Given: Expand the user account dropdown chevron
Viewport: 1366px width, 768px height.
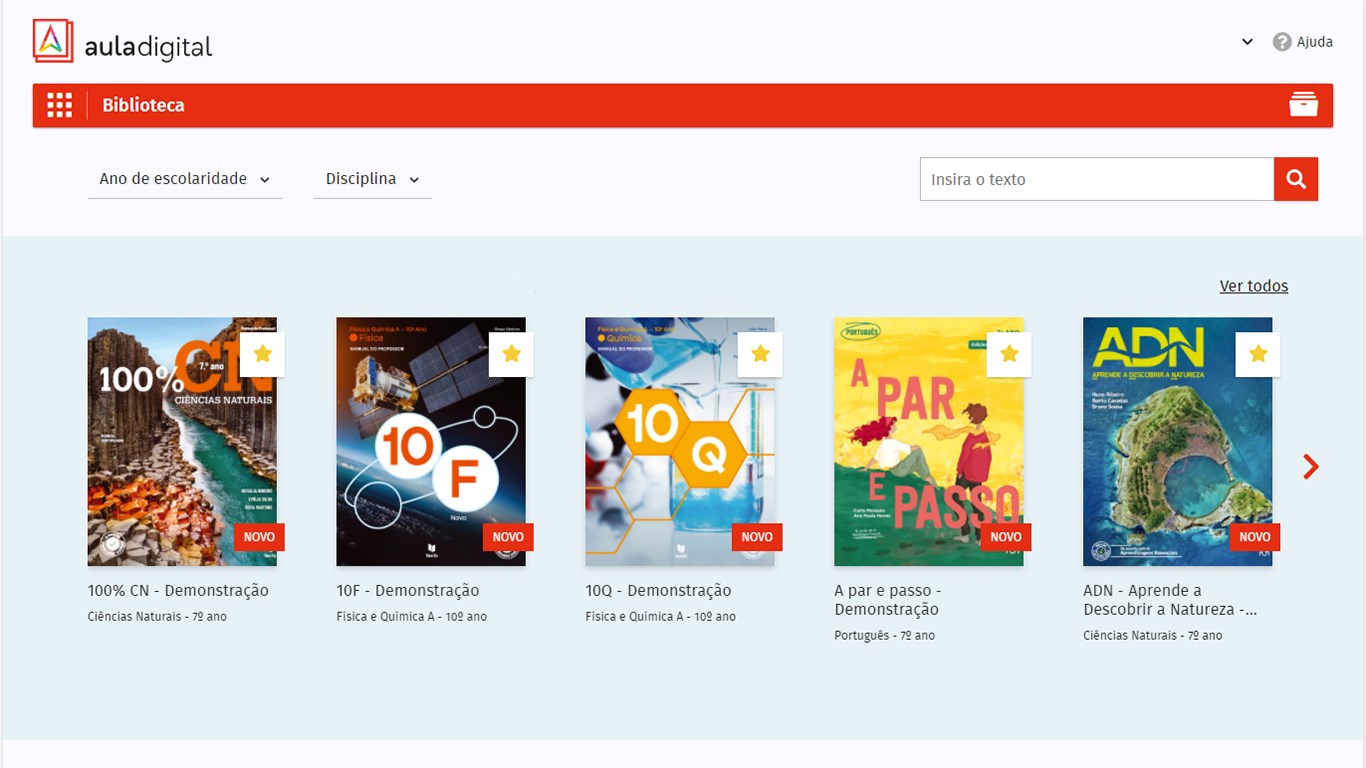Looking at the screenshot, I should (1247, 42).
